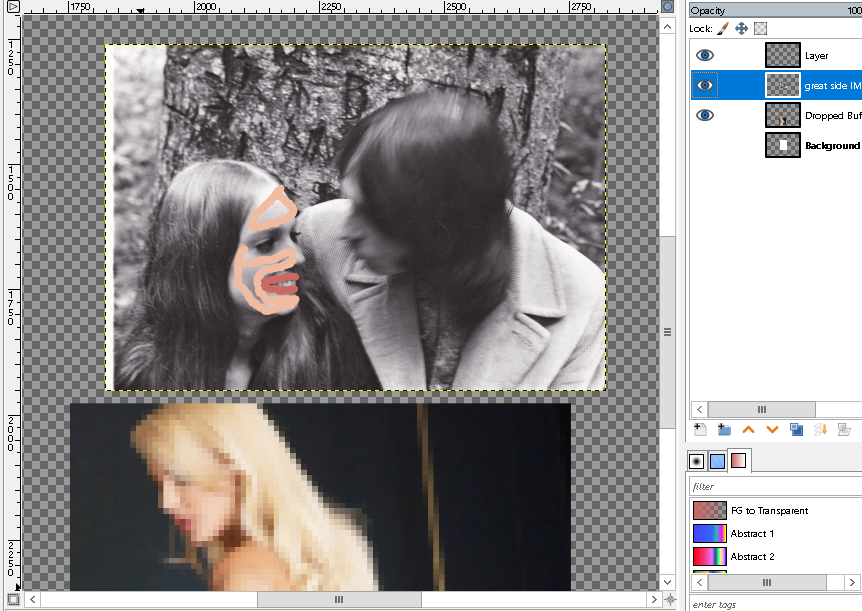Create a new layer with the page icon
Screen dimensions: 862x611
(700, 429)
